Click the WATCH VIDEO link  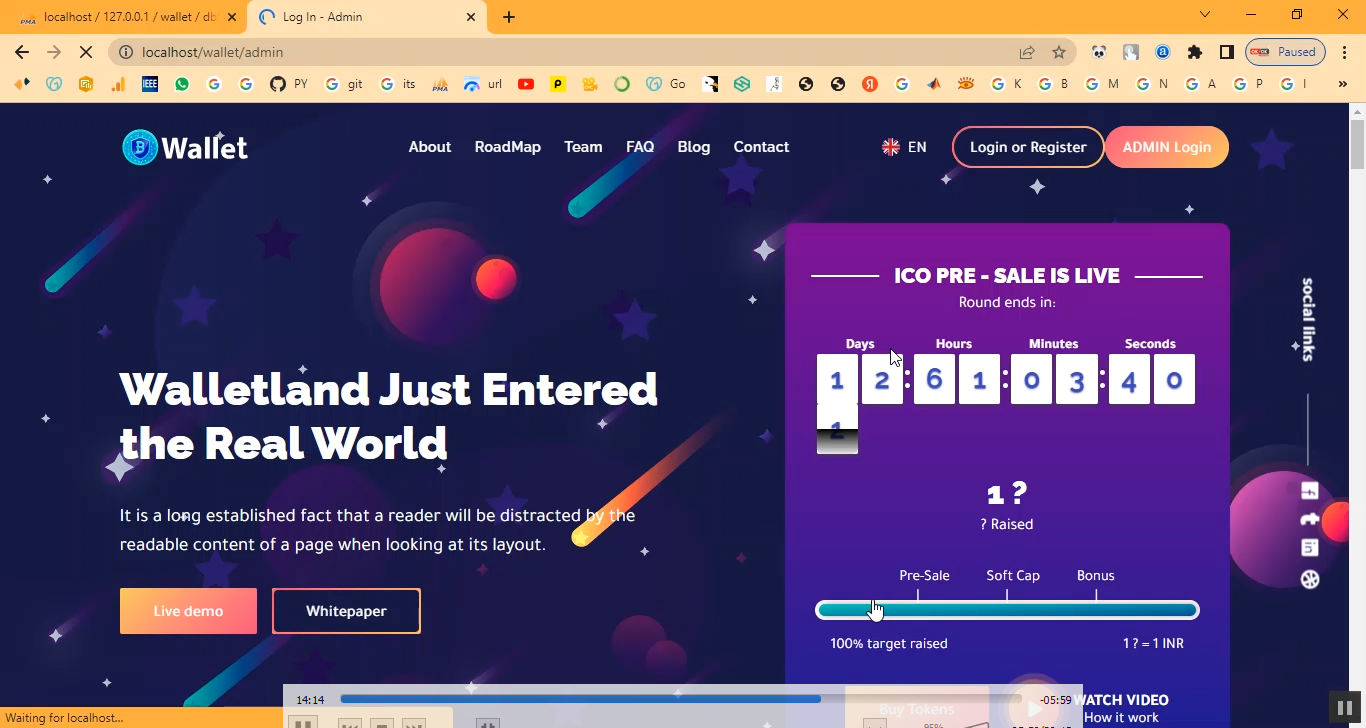pyautogui.click(x=1121, y=700)
